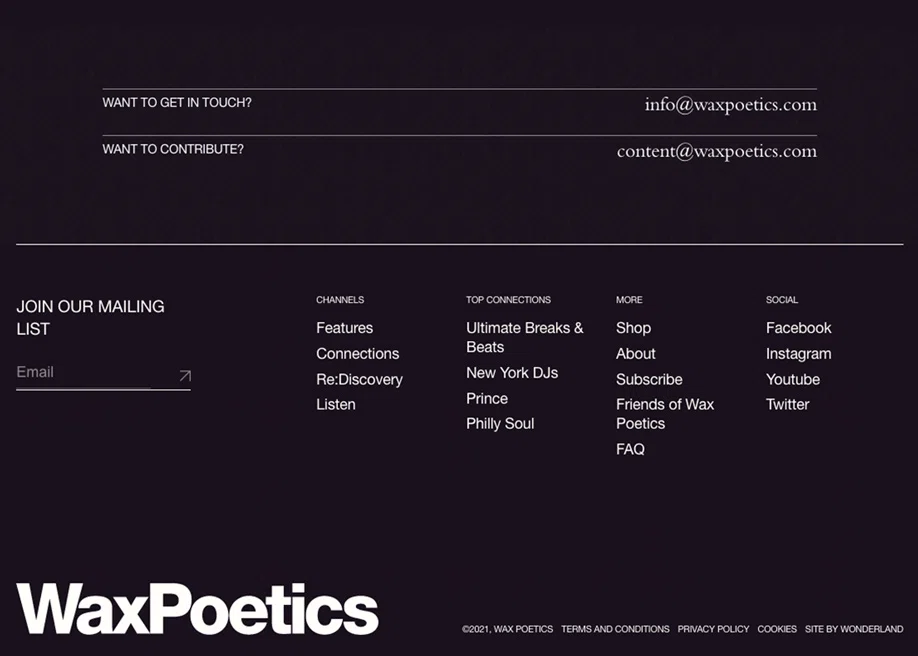Open the Re:Discovery channel

(x=359, y=379)
